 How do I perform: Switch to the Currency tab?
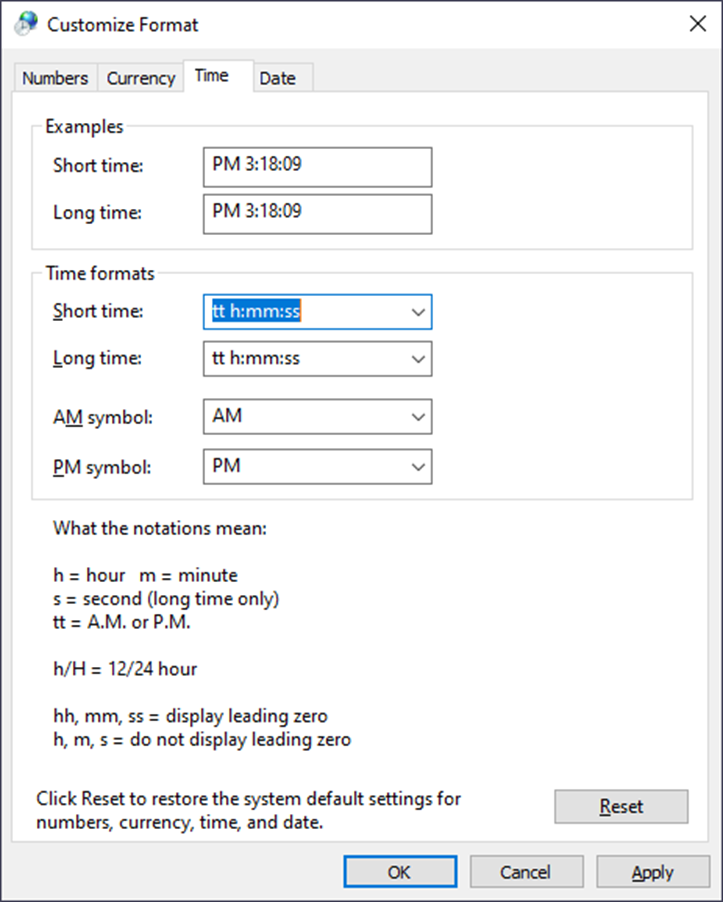point(140,77)
